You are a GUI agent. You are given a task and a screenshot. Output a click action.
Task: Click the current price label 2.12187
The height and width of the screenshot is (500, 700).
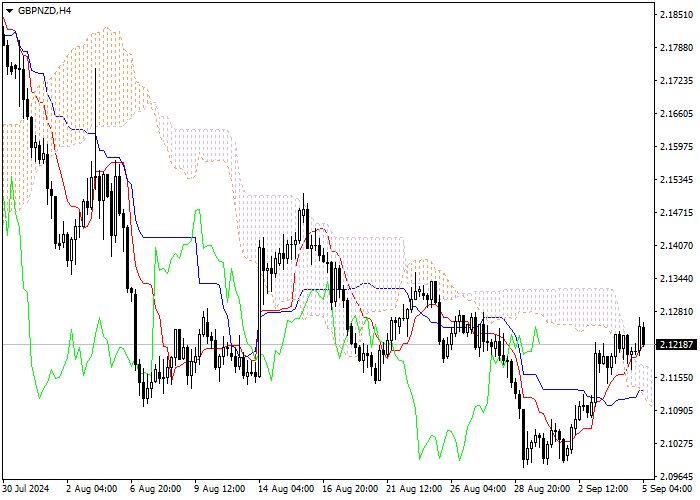[676, 345]
